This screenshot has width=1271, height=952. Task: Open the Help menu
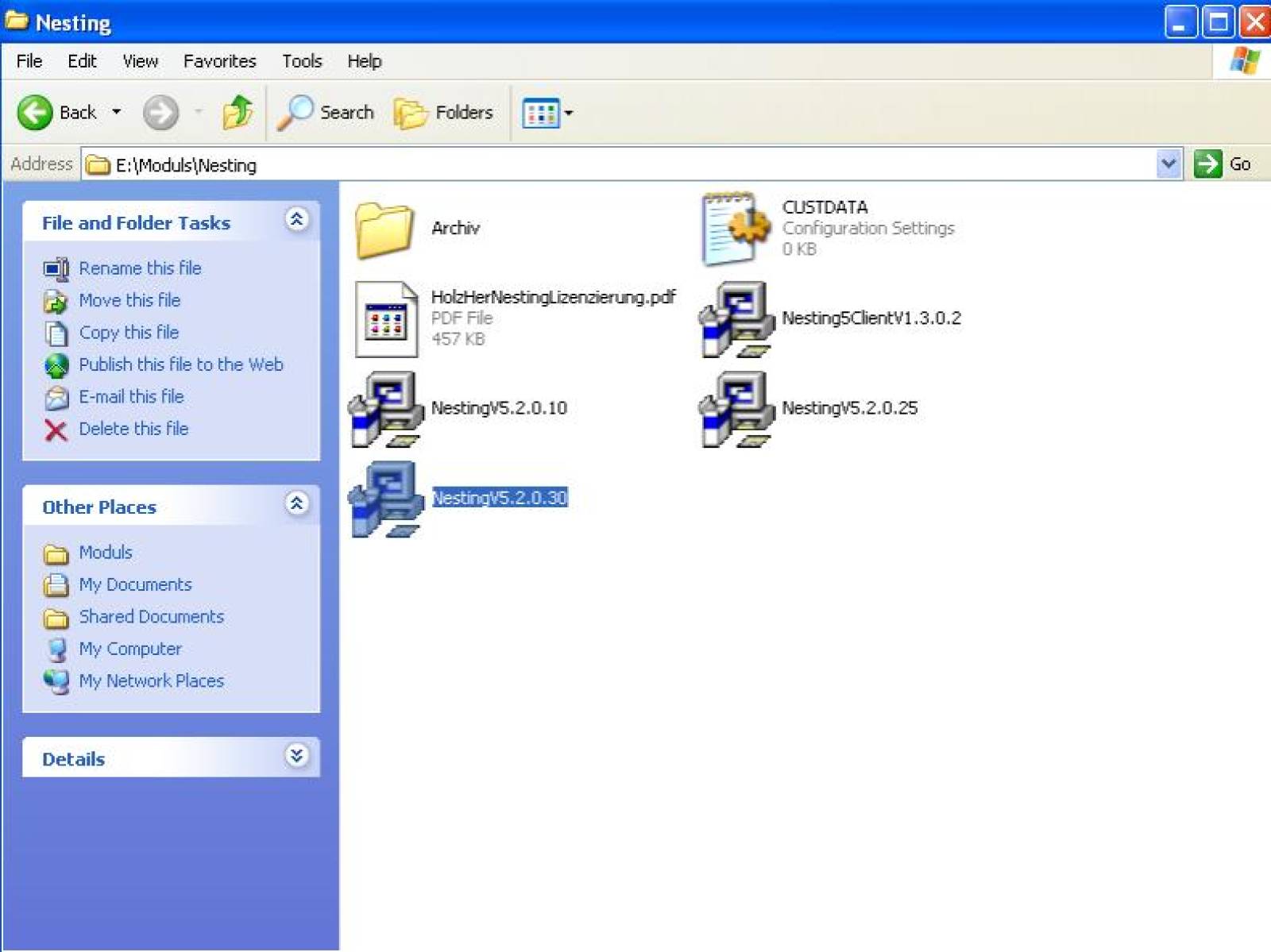pos(364,61)
